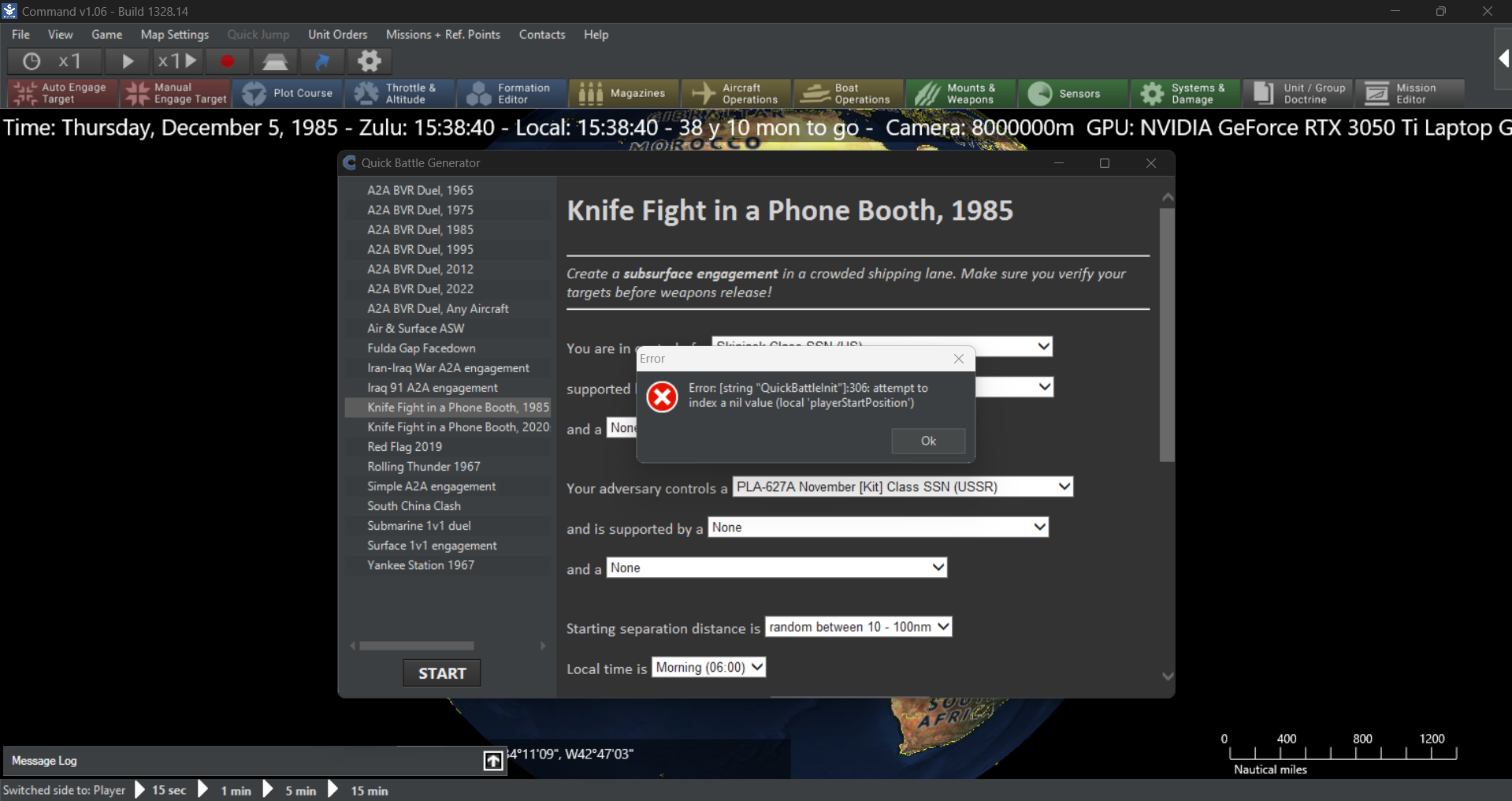Select 'Iran-Iraq War A2A engagement' scenario

[x=448, y=367]
